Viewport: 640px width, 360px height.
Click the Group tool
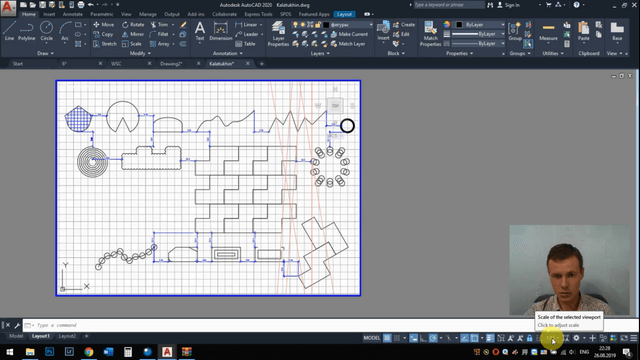(515, 31)
